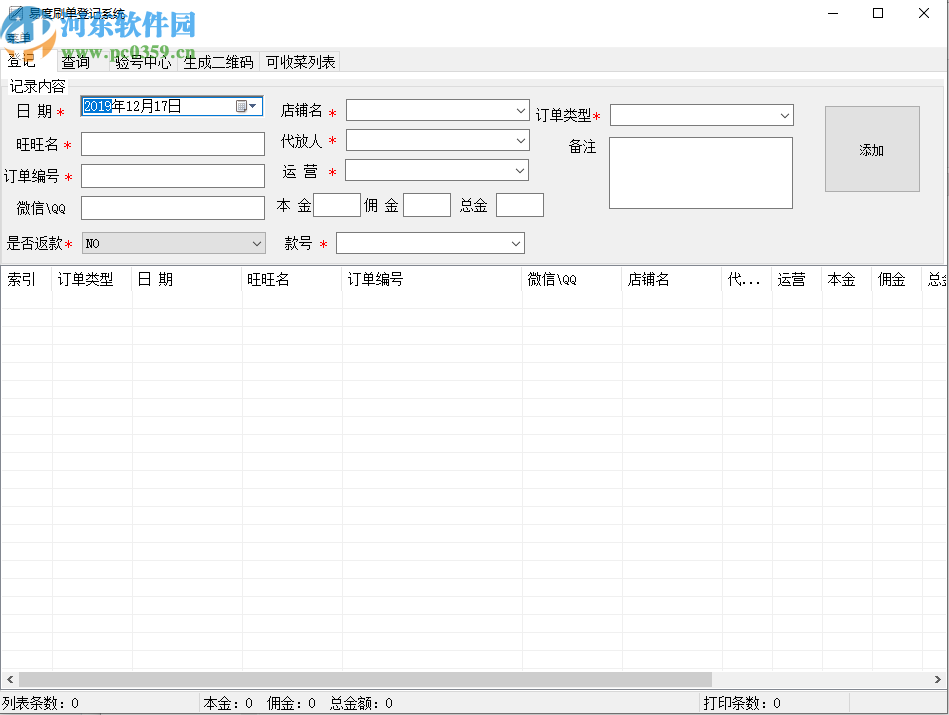This screenshot has width=949, height=715.
Task: Expand the 运营 dropdown
Action: point(519,170)
